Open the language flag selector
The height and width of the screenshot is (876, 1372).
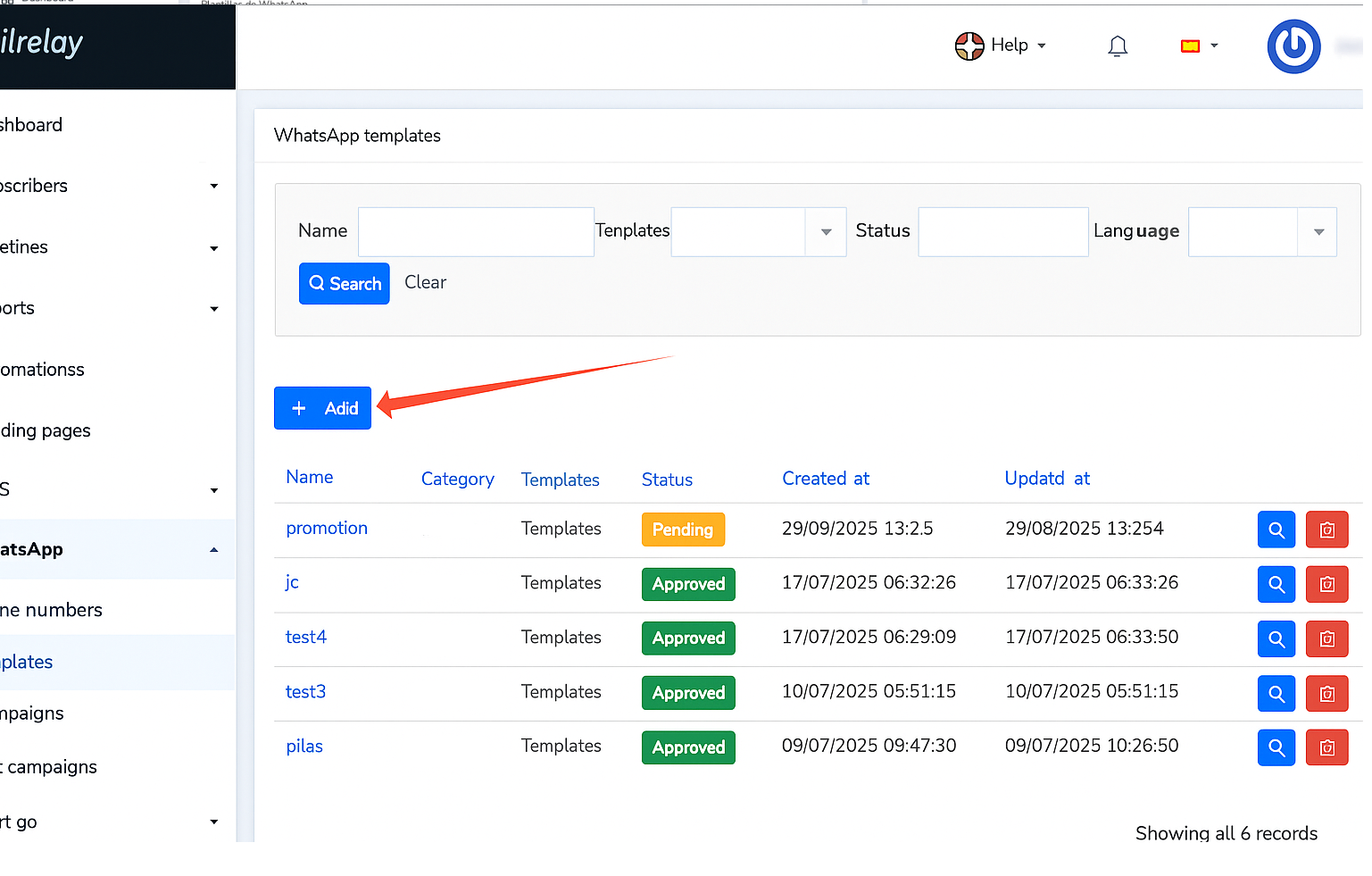(x=1199, y=46)
